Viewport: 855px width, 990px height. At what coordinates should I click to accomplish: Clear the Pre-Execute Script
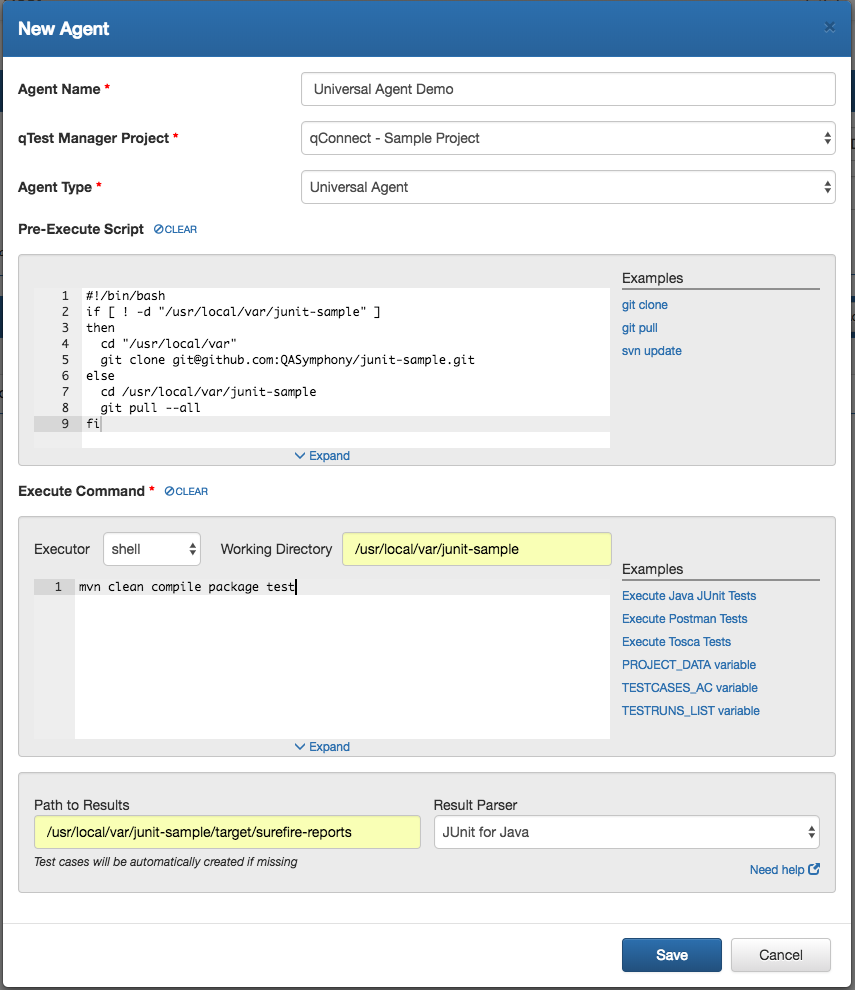tap(176, 229)
